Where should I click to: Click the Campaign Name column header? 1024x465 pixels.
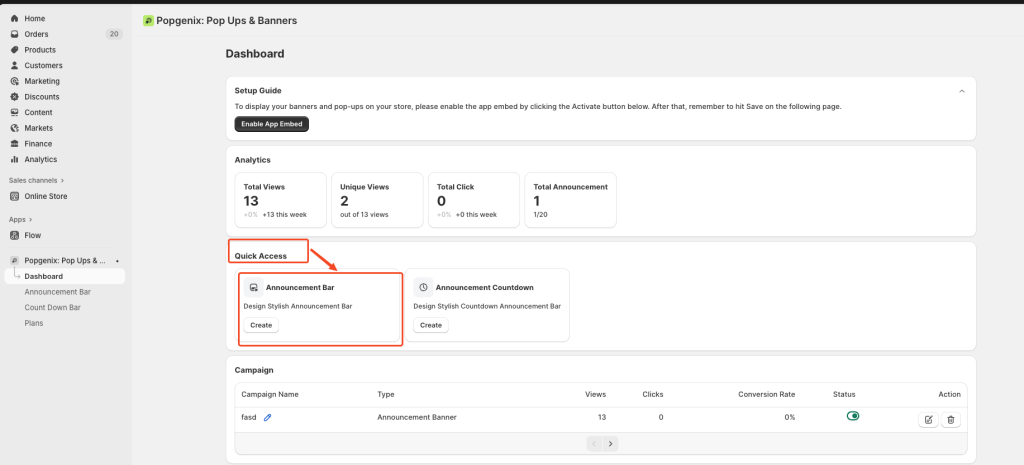coord(270,394)
